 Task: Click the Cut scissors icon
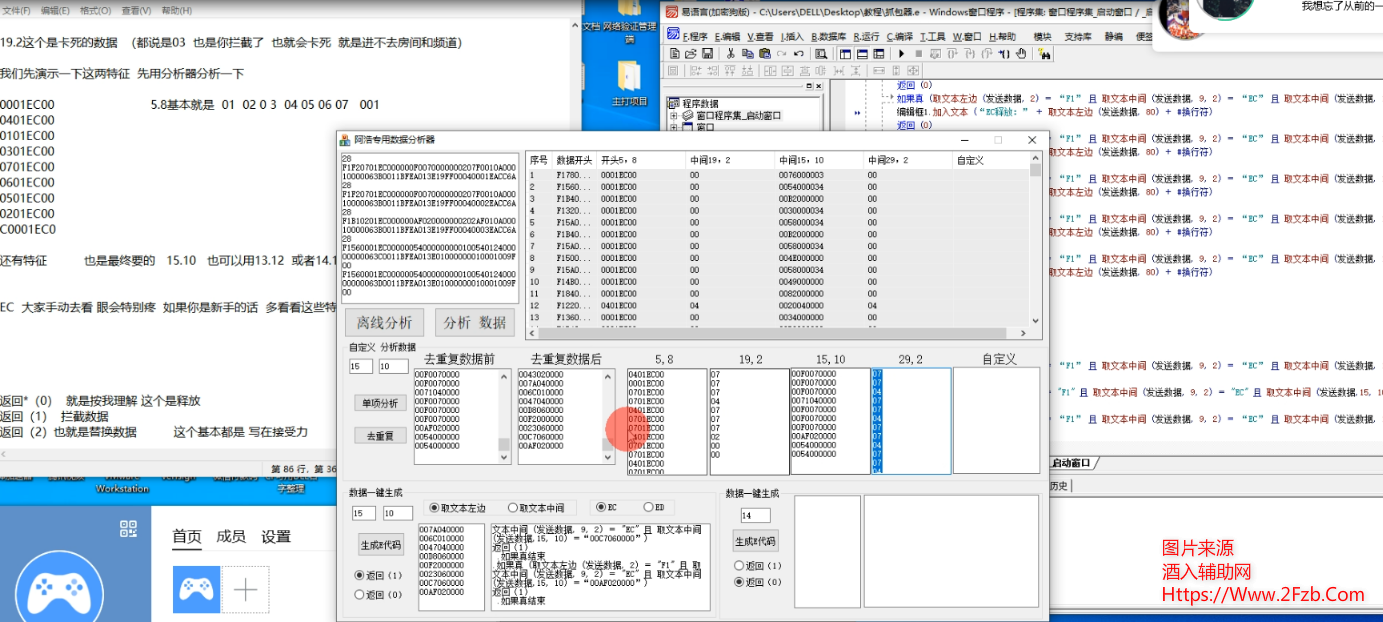click(731, 53)
